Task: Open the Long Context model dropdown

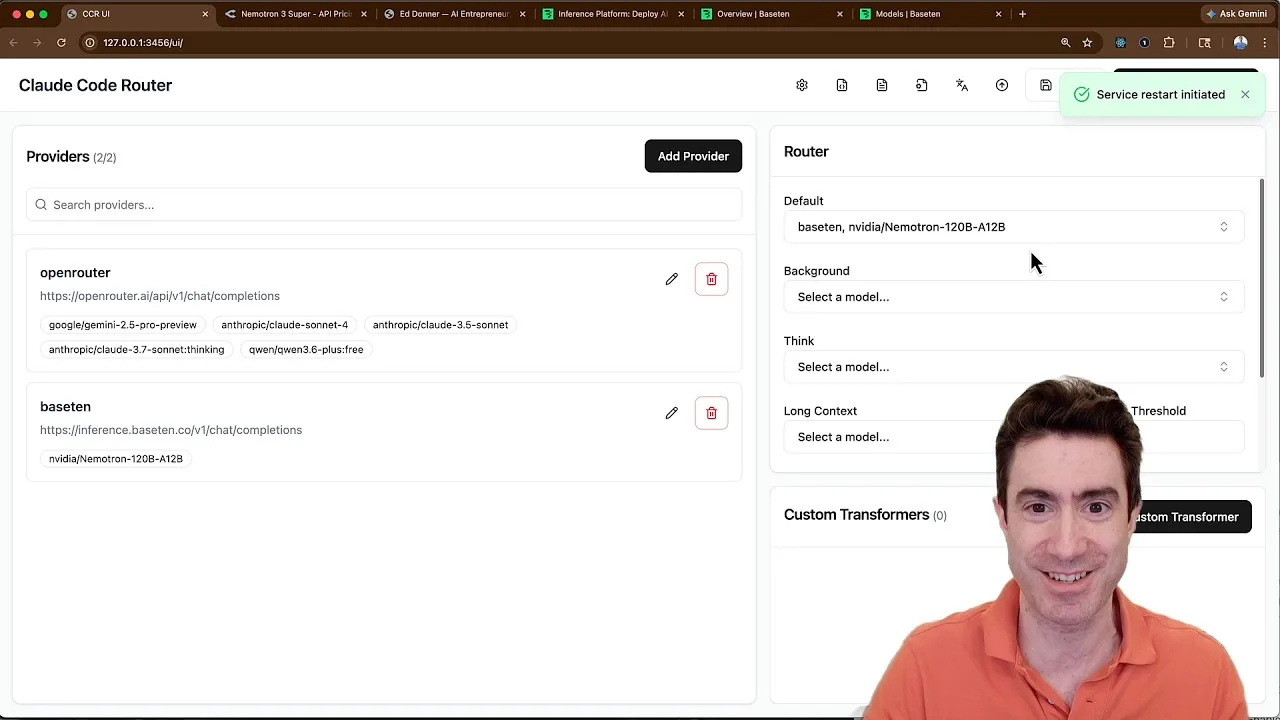Action: coord(890,437)
